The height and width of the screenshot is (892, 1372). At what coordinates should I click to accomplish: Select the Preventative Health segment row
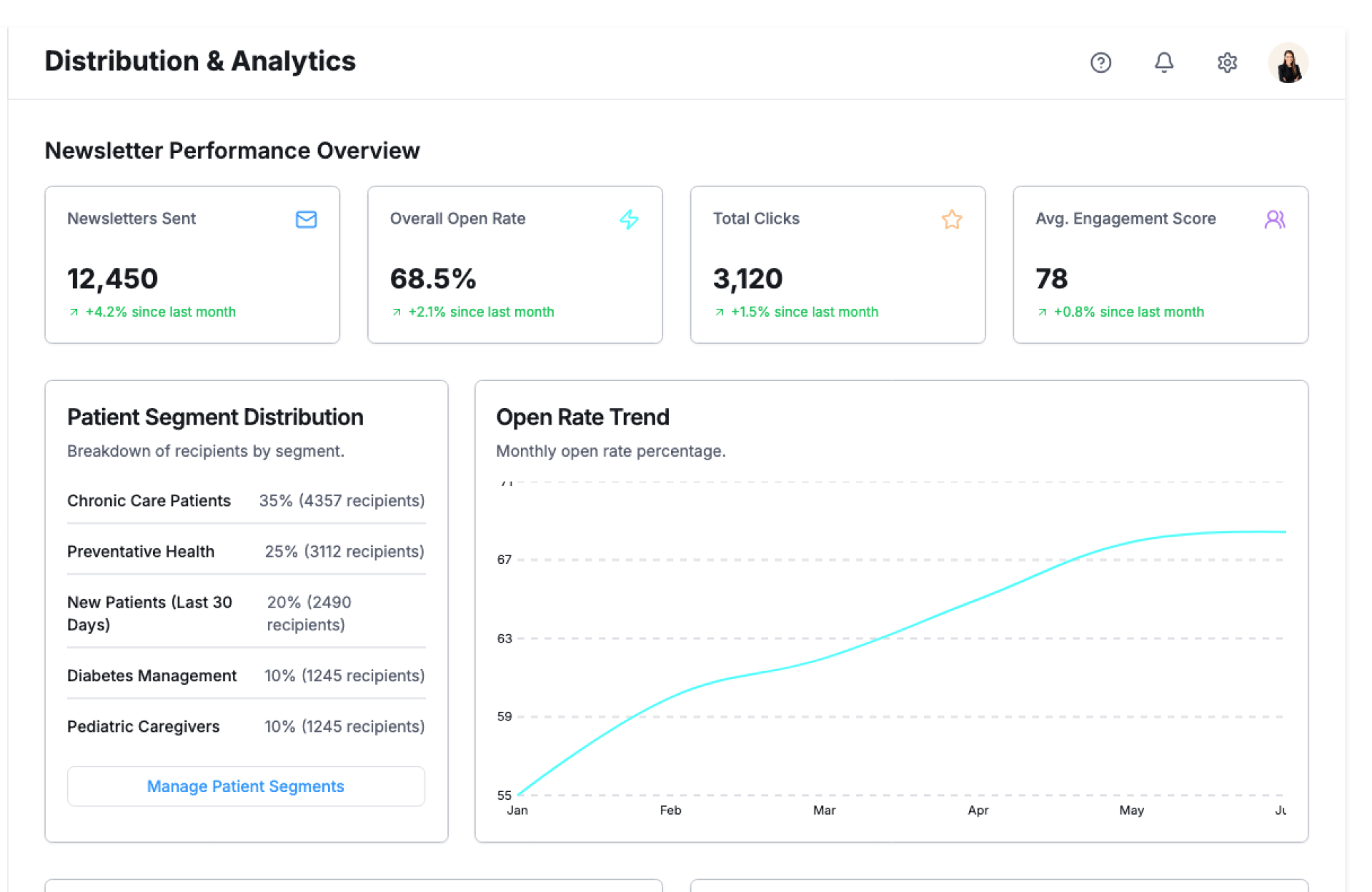click(x=246, y=552)
